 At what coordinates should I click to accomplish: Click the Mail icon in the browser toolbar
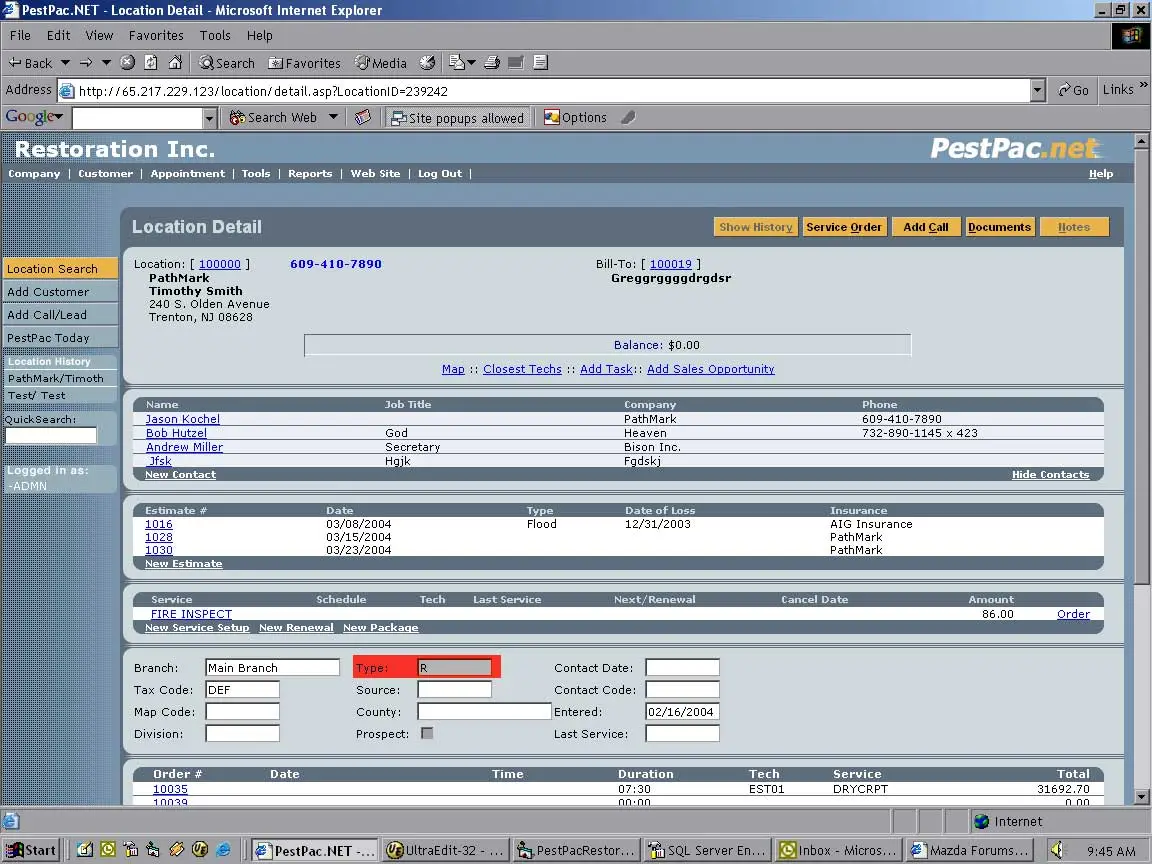click(x=459, y=62)
